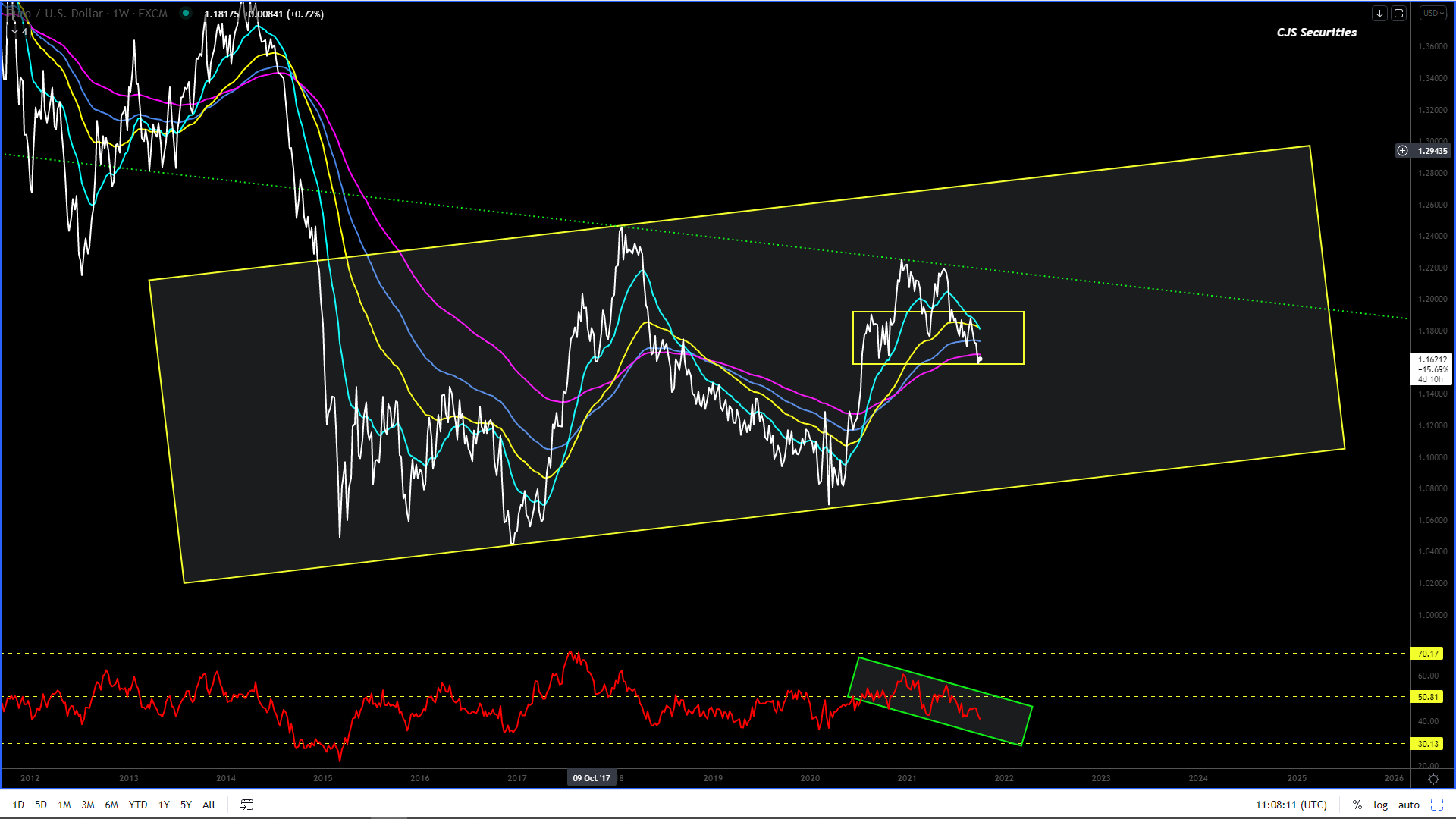Click the Go to date calendar icon
The height and width of the screenshot is (819, 1456).
point(246,805)
